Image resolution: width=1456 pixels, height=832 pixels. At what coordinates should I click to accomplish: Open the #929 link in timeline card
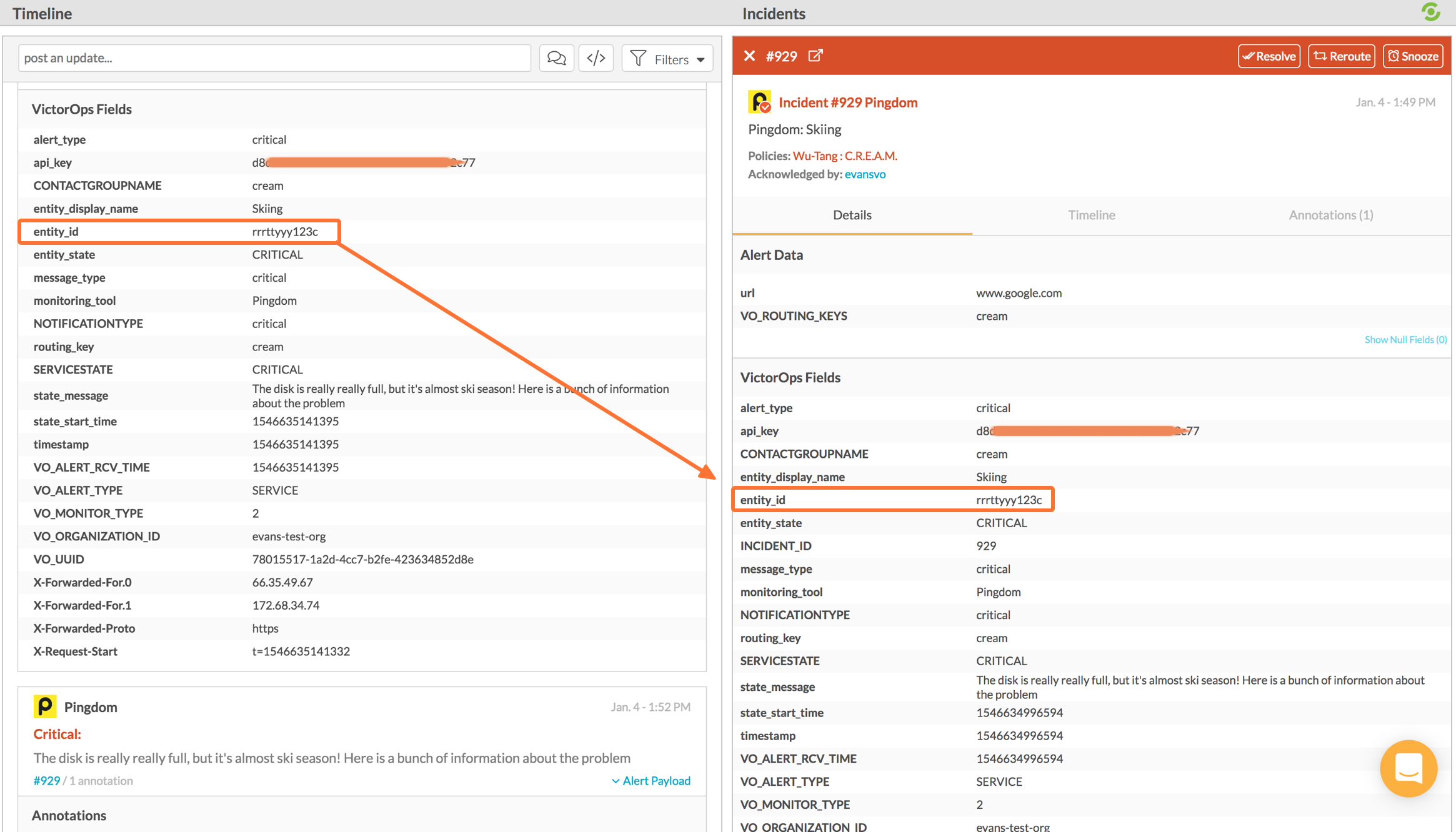tap(47, 781)
